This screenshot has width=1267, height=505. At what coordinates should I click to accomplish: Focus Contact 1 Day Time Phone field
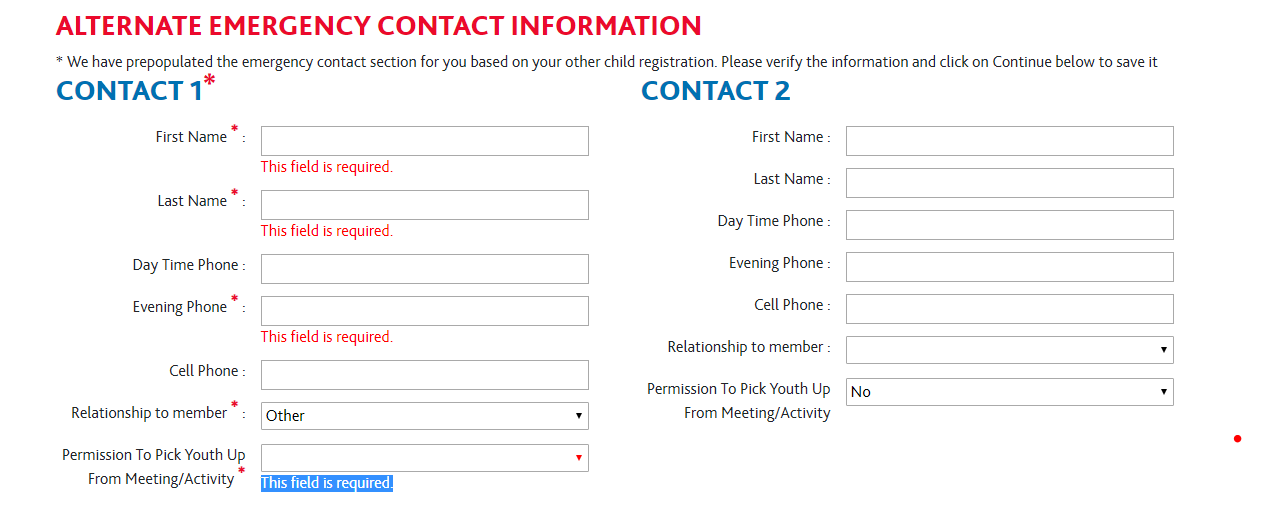(x=424, y=269)
